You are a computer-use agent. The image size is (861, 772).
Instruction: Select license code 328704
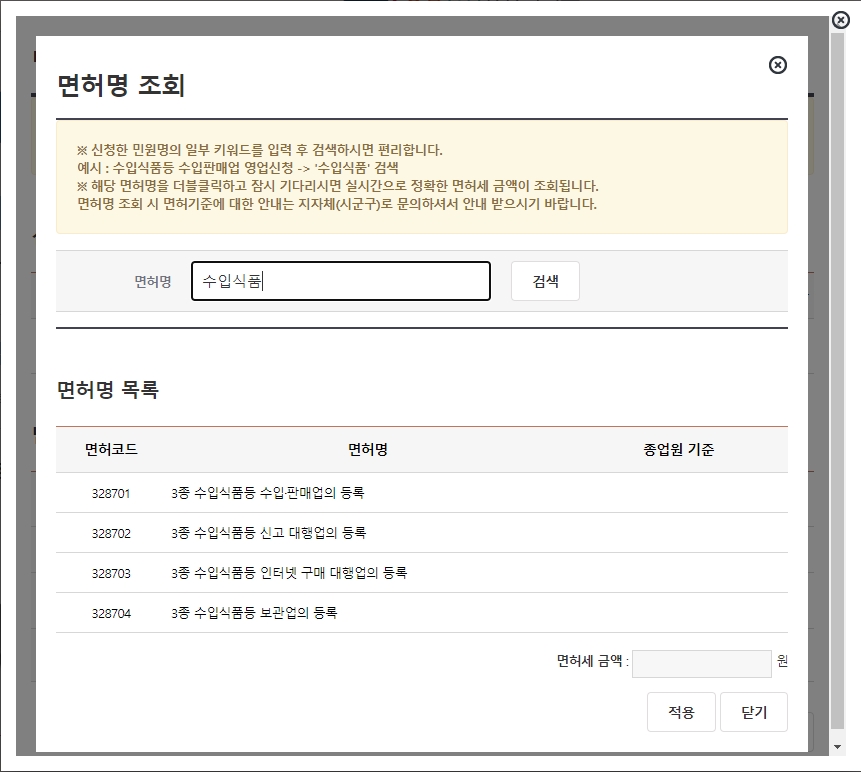[x=111, y=613]
